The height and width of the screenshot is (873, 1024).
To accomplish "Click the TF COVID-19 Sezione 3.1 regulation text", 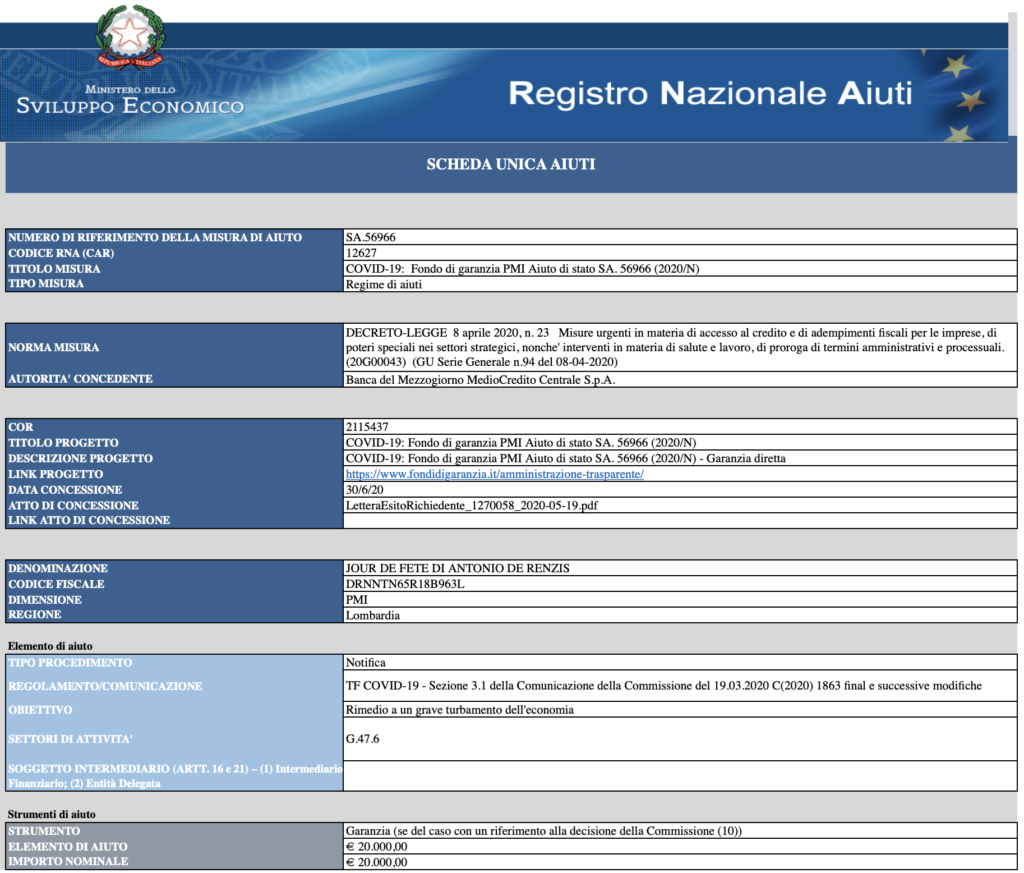I will pyautogui.click(x=664, y=686).
